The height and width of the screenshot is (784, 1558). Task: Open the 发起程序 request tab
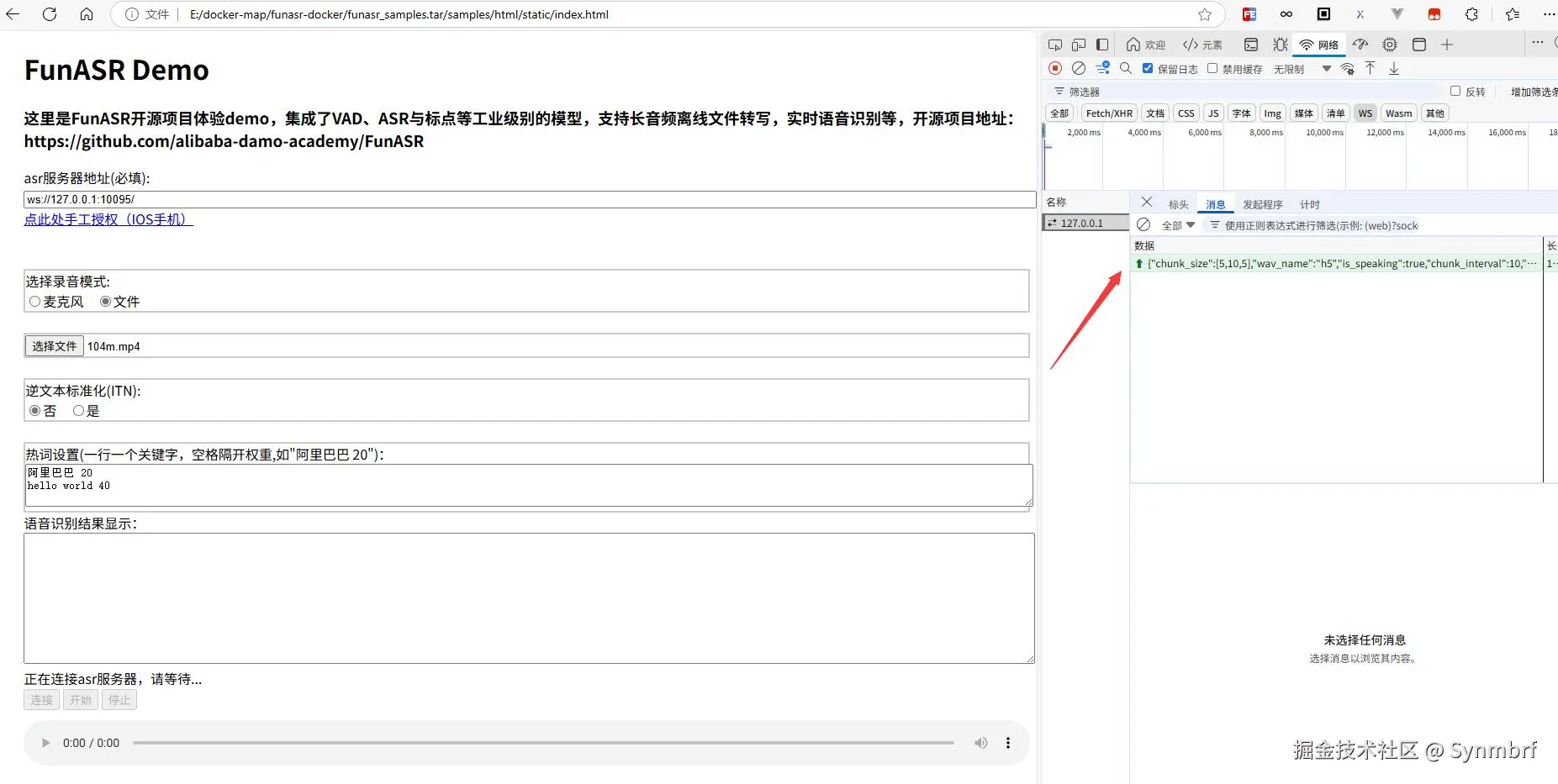pyautogui.click(x=1263, y=204)
